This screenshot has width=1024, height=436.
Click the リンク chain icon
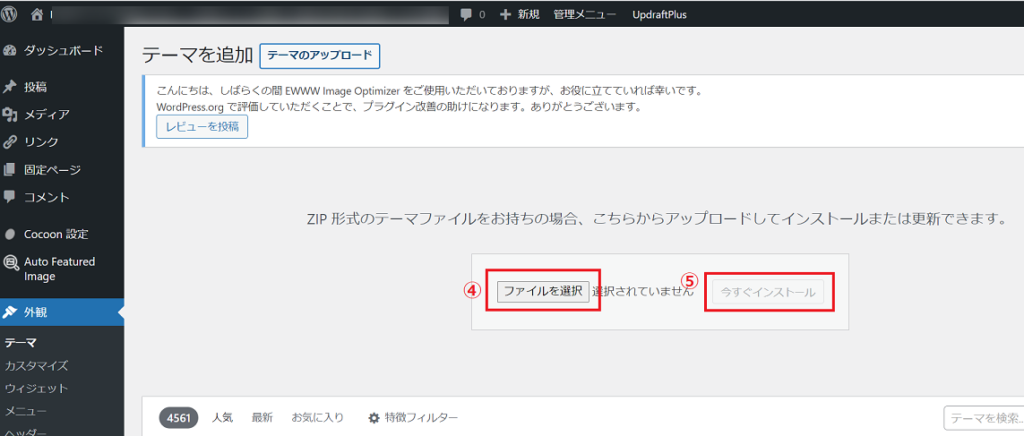[9, 142]
